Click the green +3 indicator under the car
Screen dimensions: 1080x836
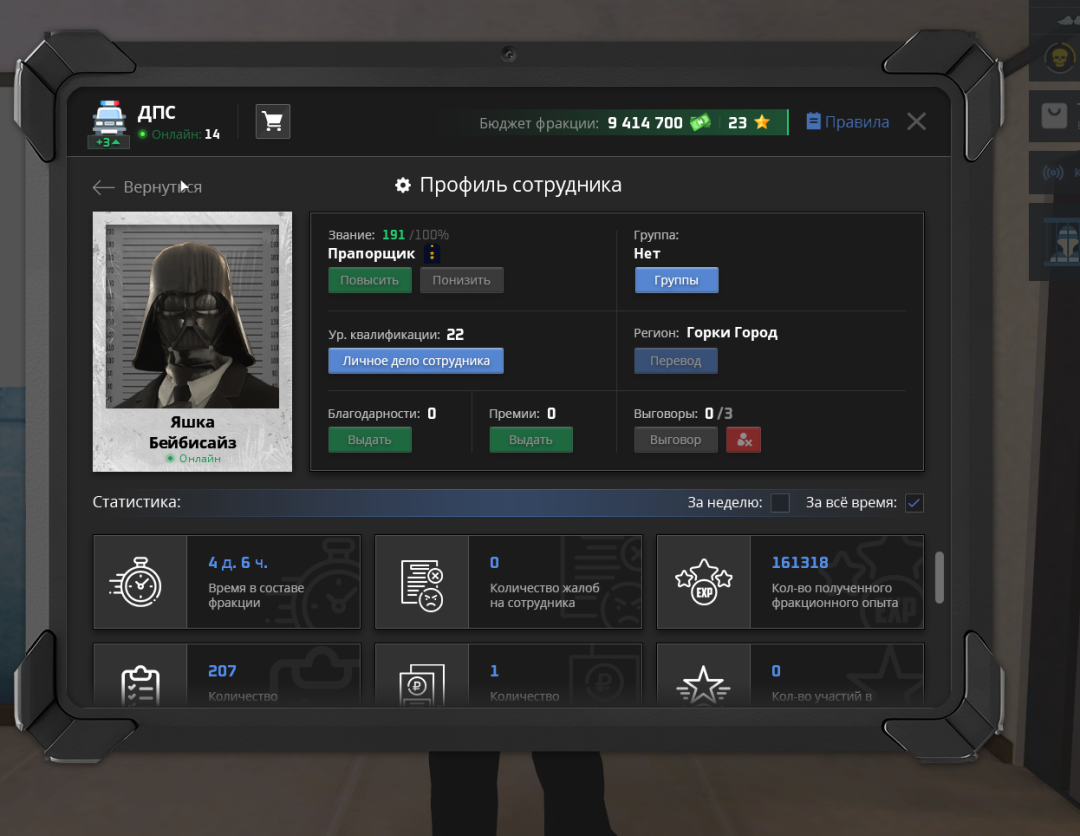[x=109, y=142]
